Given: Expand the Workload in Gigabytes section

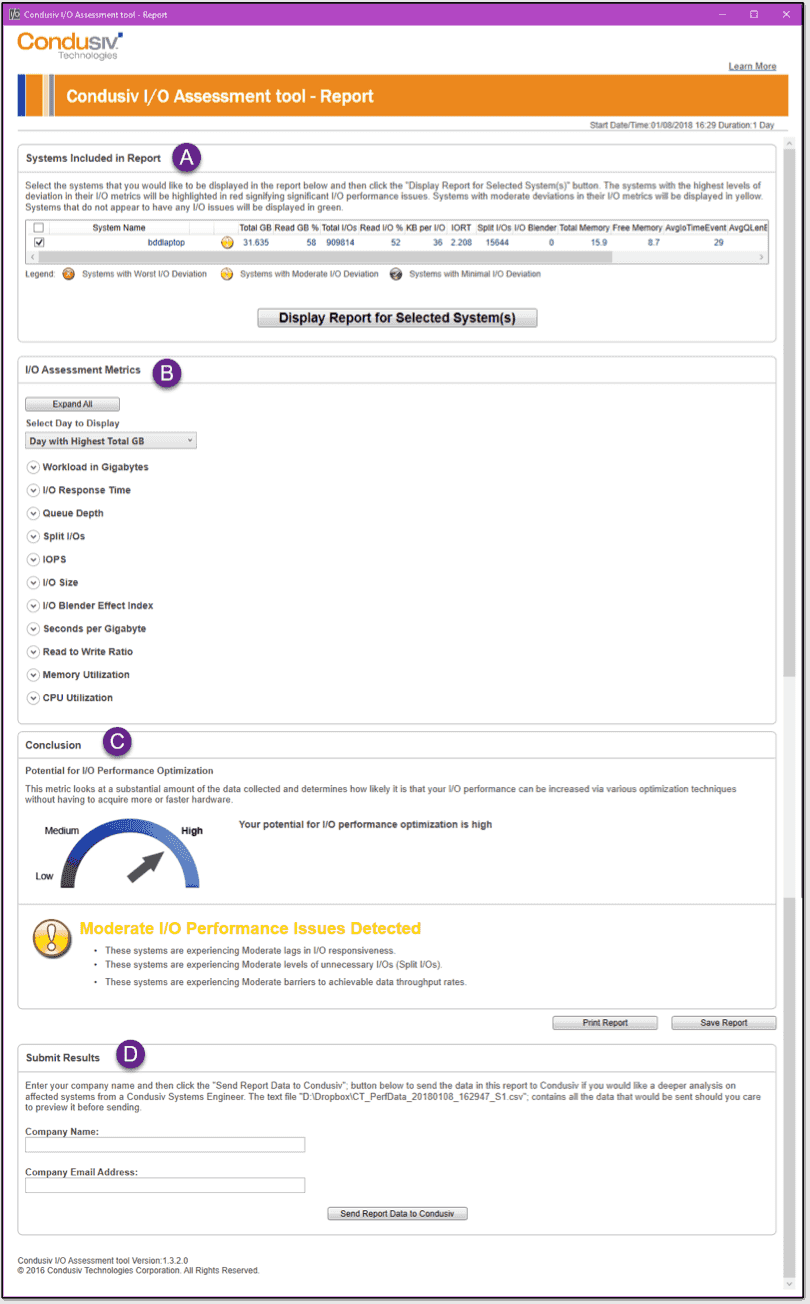Looking at the screenshot, I should pos(33,467).
